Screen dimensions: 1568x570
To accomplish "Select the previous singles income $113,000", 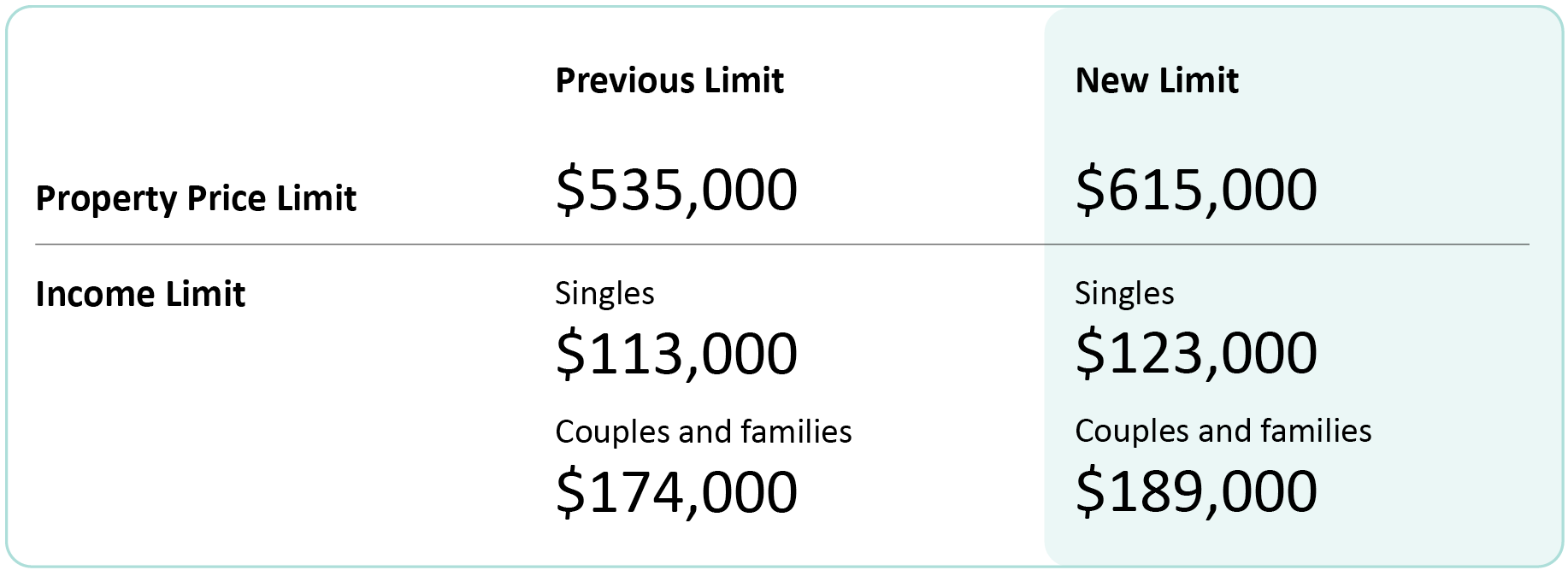I will click(676, 354).
